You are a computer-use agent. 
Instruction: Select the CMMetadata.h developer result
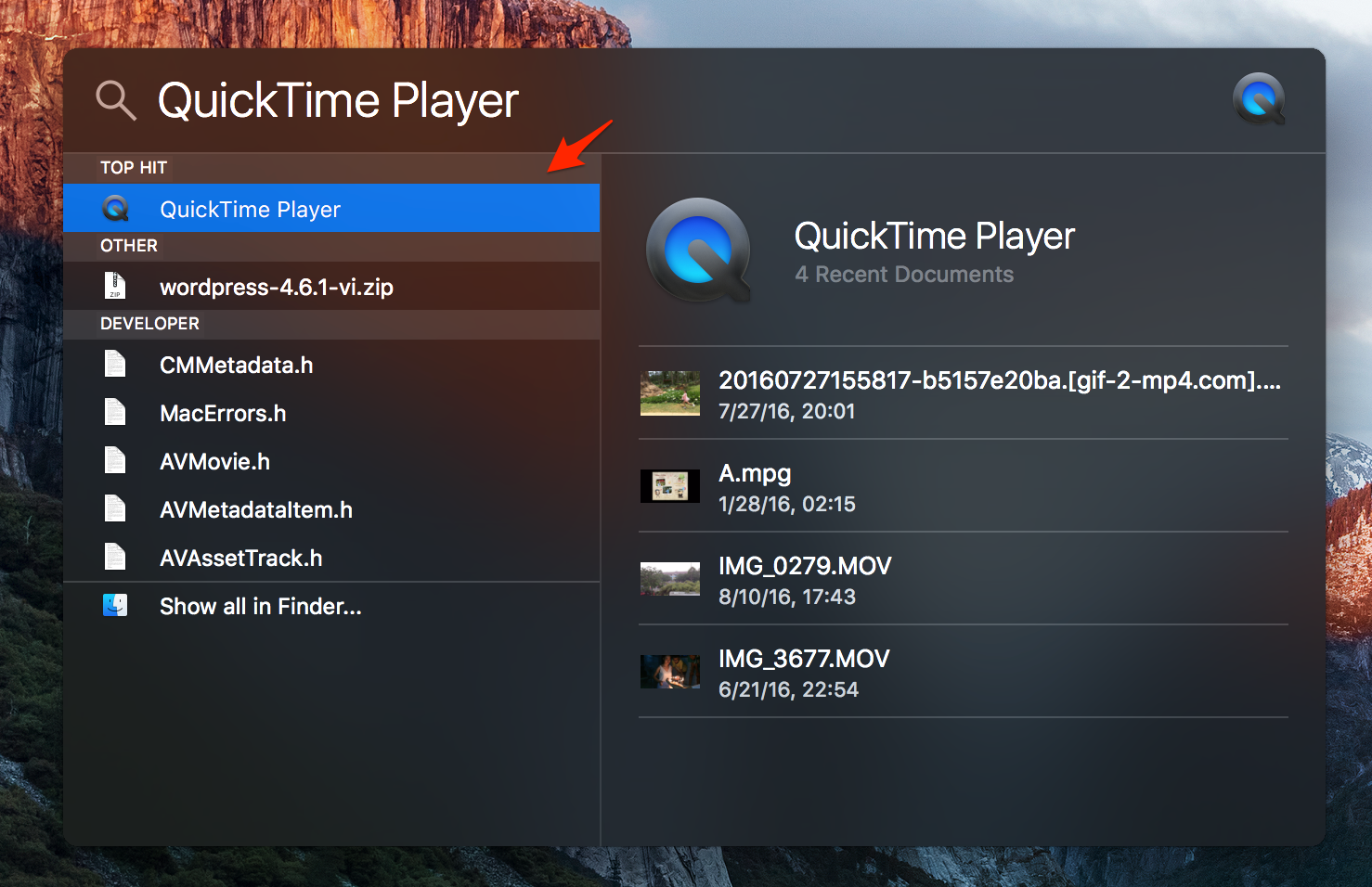click(x=236, y=364)
